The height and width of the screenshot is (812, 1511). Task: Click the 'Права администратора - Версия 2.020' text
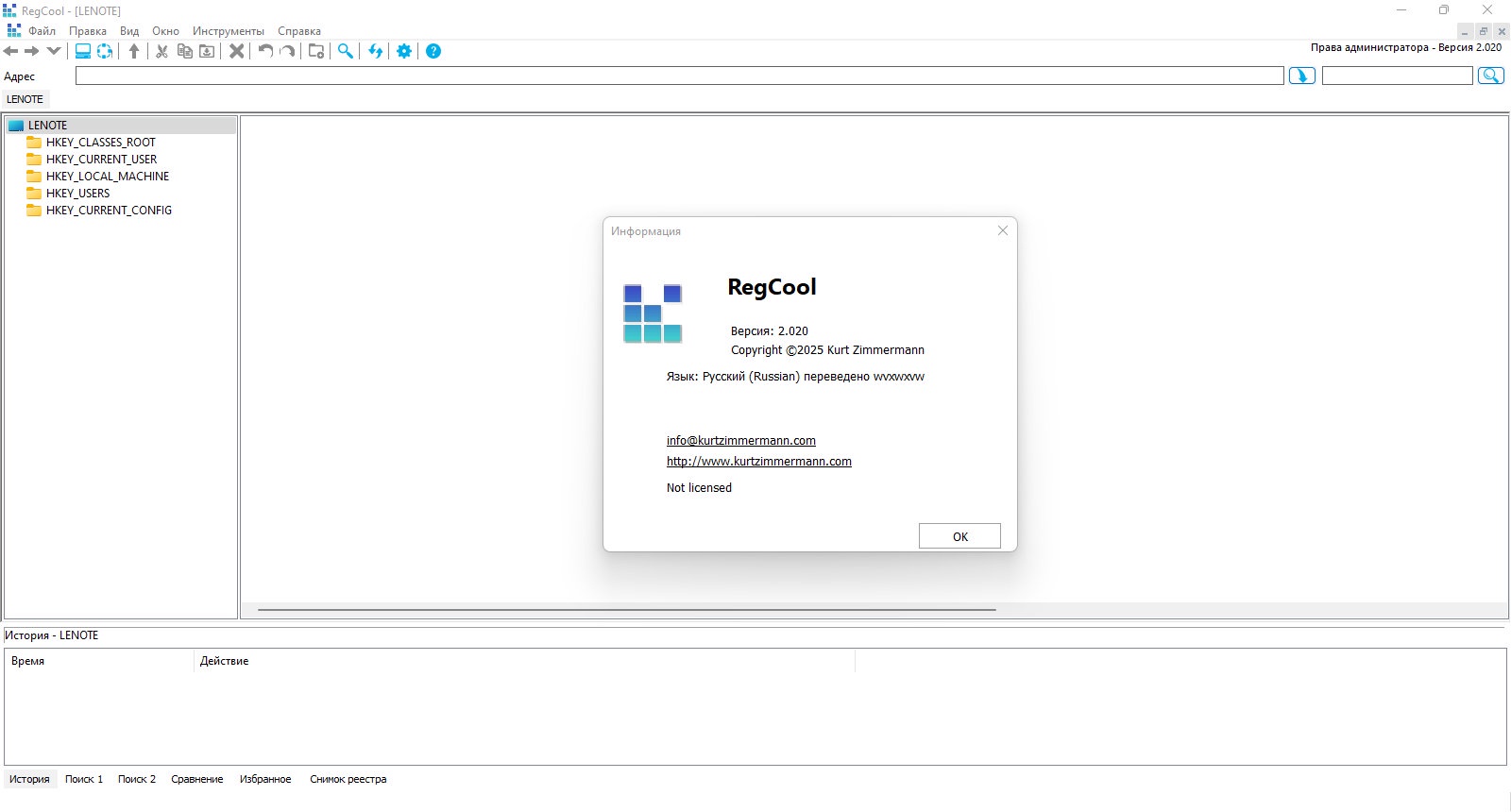click(1406, 47)
